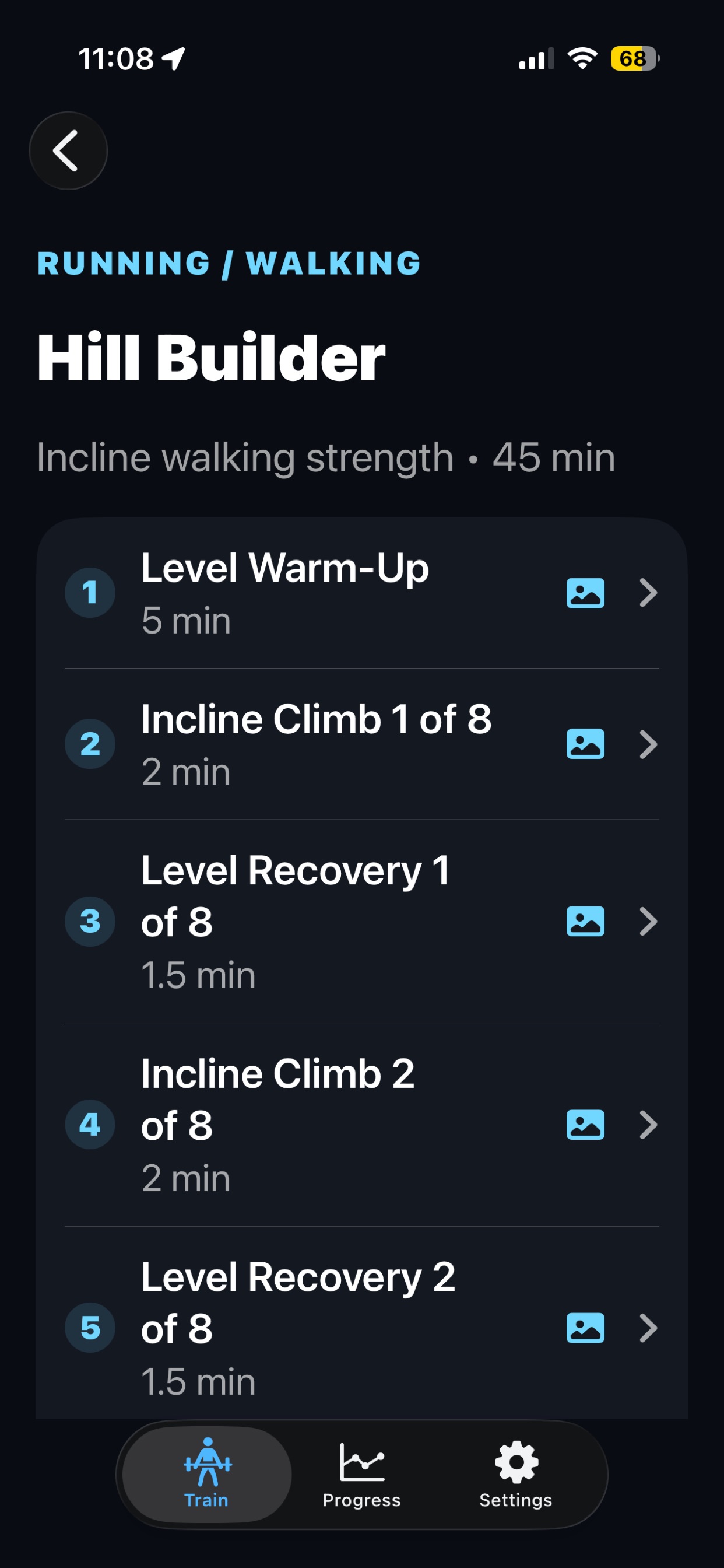The width and height of the screenshot is (724, 1568).
Task: Expand Incline Climb 1 of 8 chevron
Action: tap(649, 744)
